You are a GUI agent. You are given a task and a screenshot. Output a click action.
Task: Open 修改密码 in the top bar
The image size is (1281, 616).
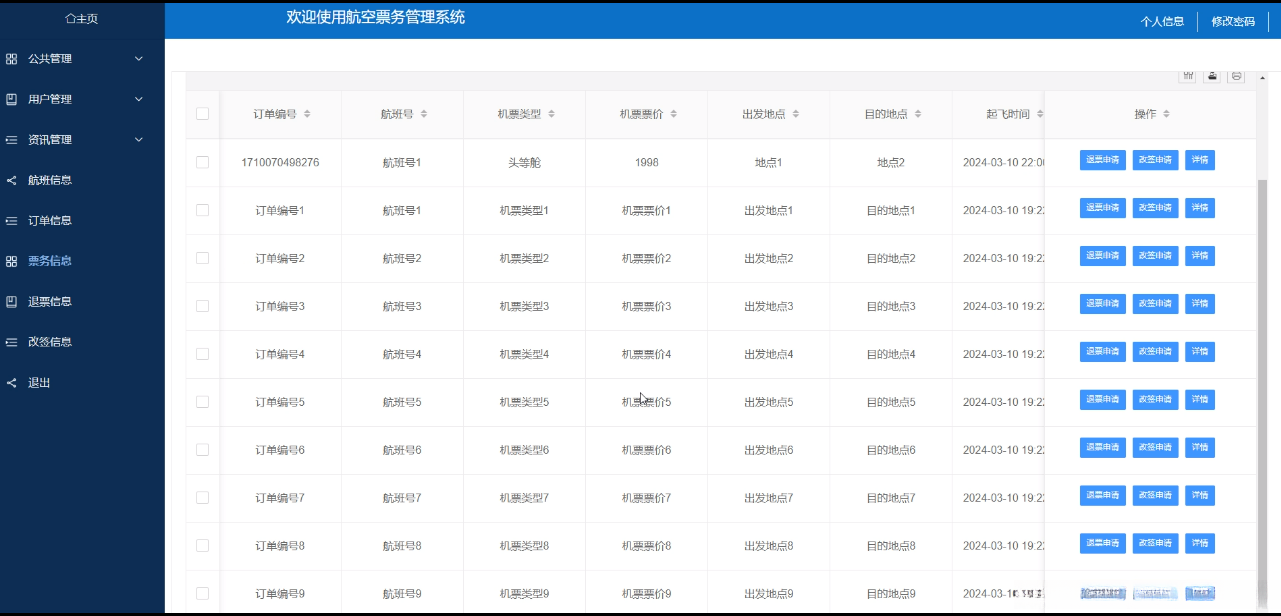(1233, 21)
